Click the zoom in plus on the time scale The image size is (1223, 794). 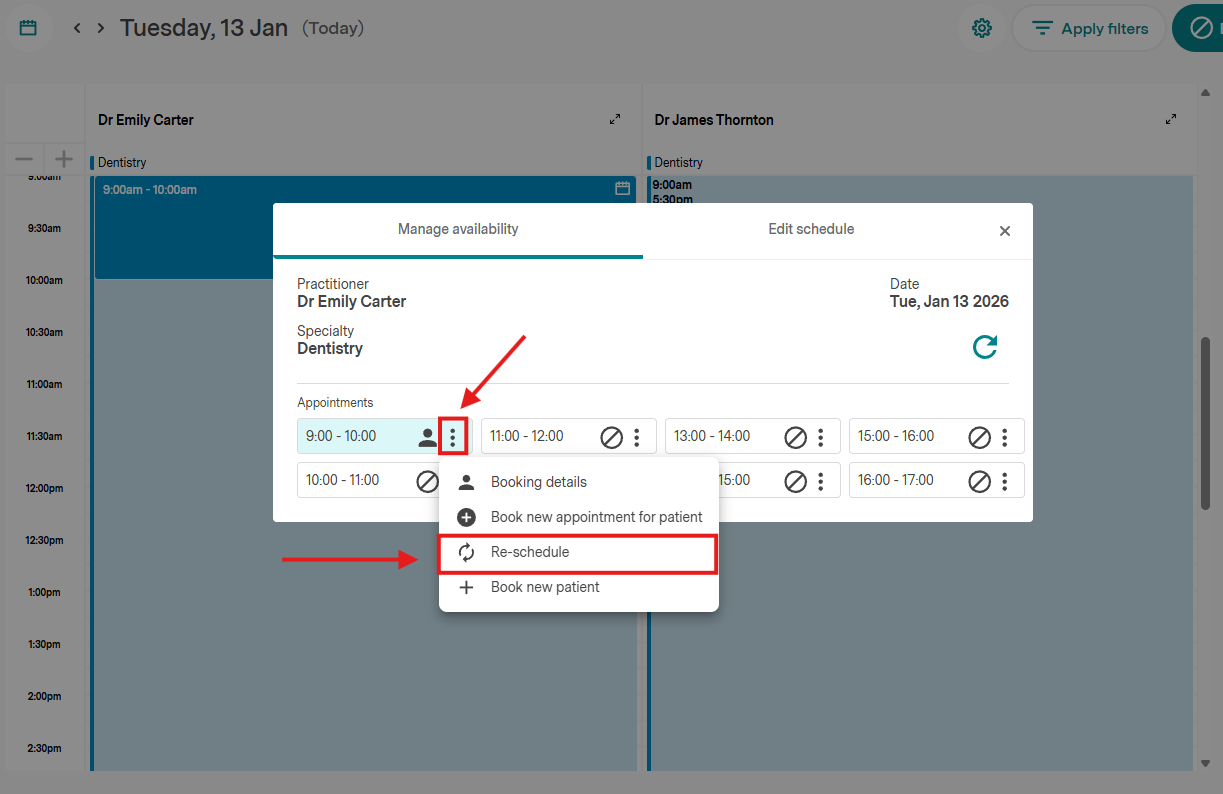[64, 159]
